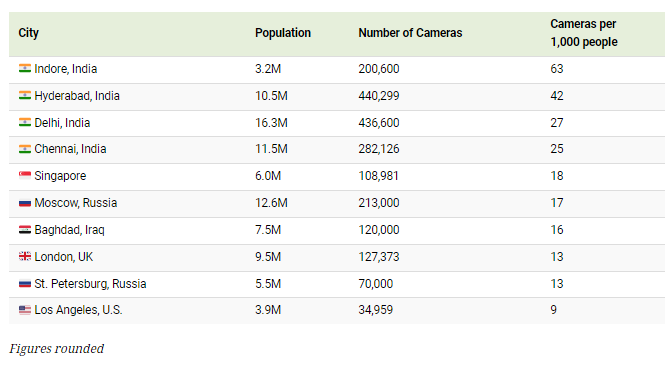Viewport: 672px width, 369px height.
Task: Click the Russia flag beside Moscow
Action: click(25, 203)
